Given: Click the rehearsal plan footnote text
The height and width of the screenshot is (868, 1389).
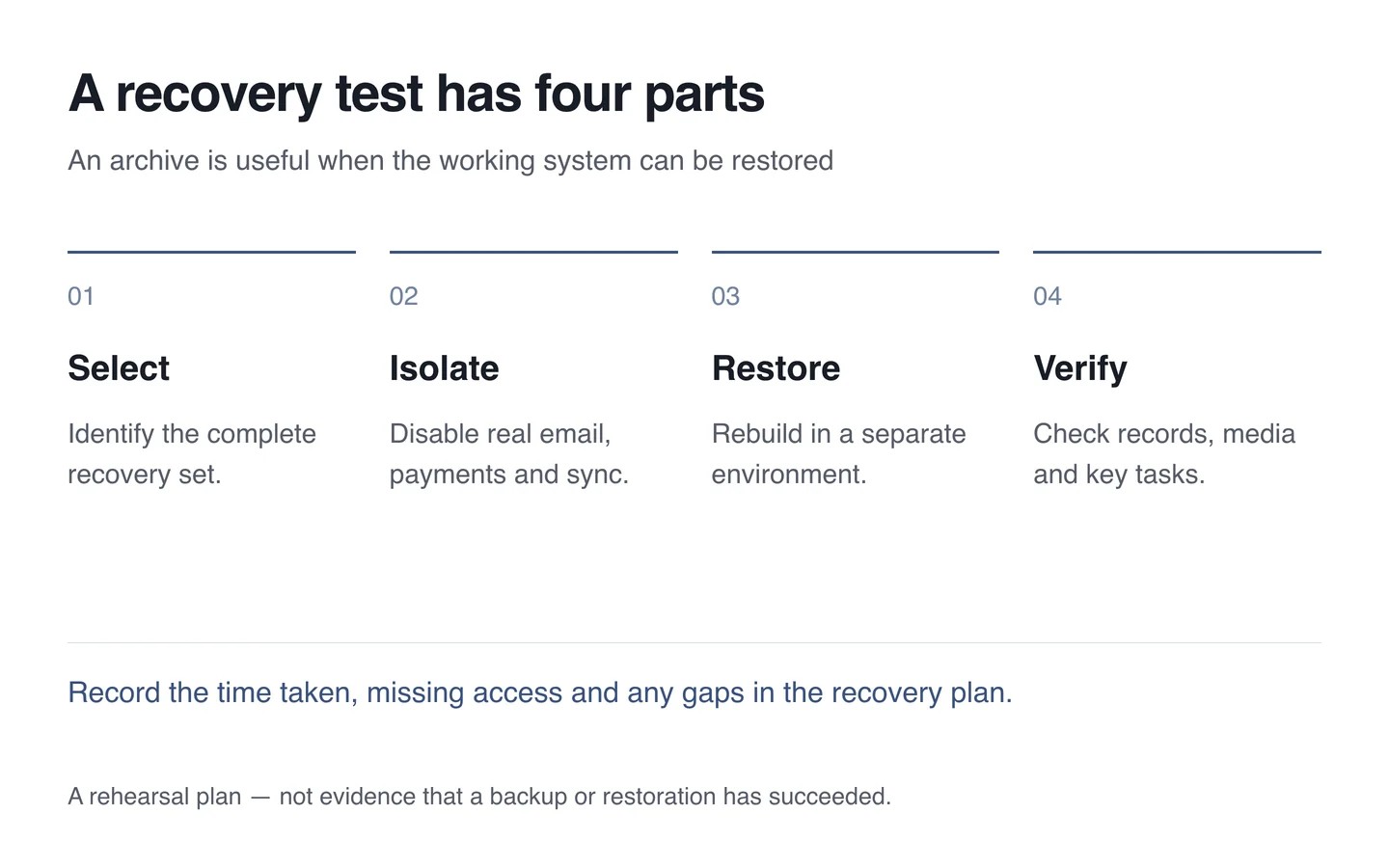Looking at the screenshot, I should tap(479, 797).
